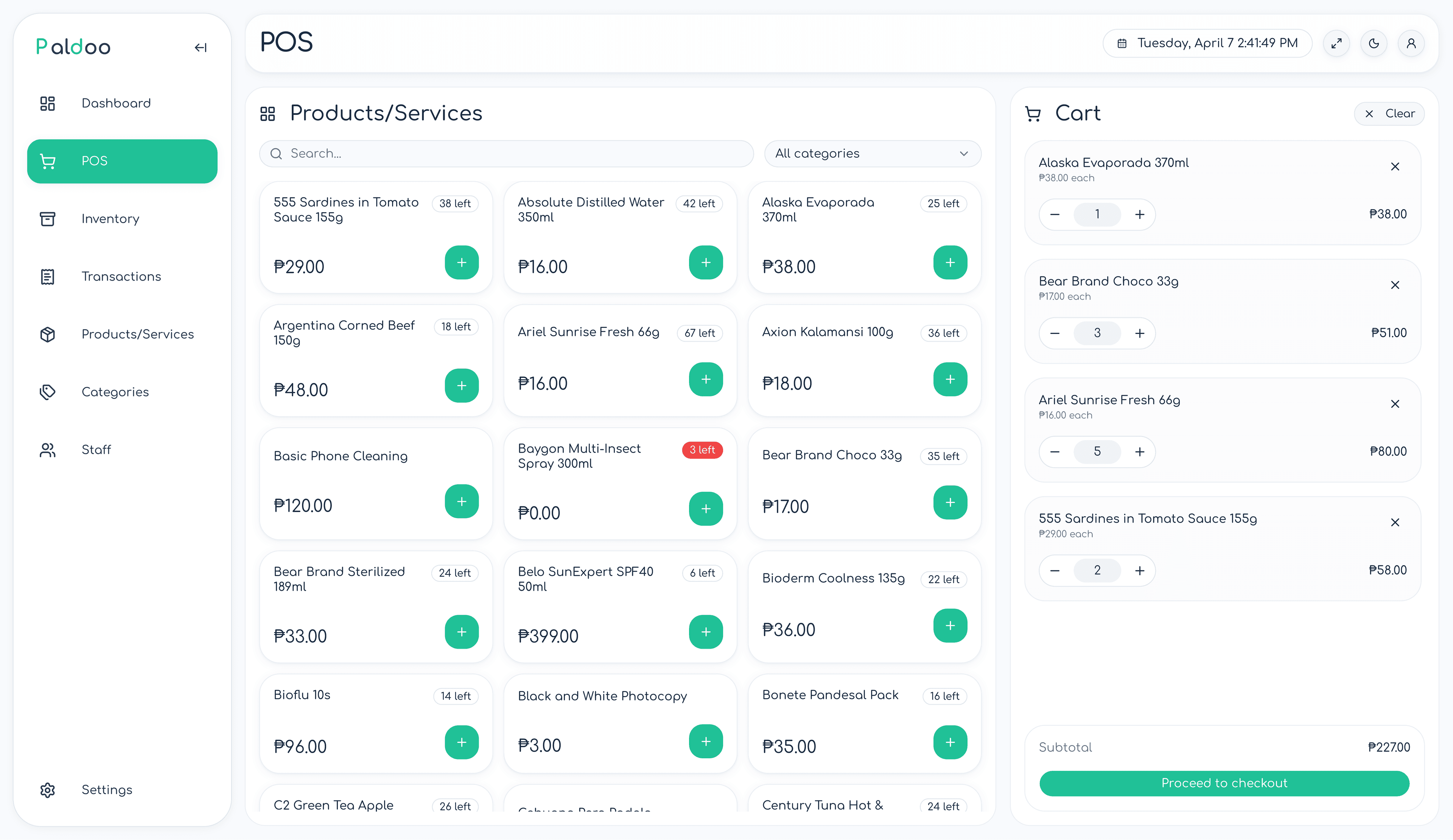This screenshot has height=840, width=1453.
Task: Navigate to Products/Services in sidebar
Action: [122, 334]
